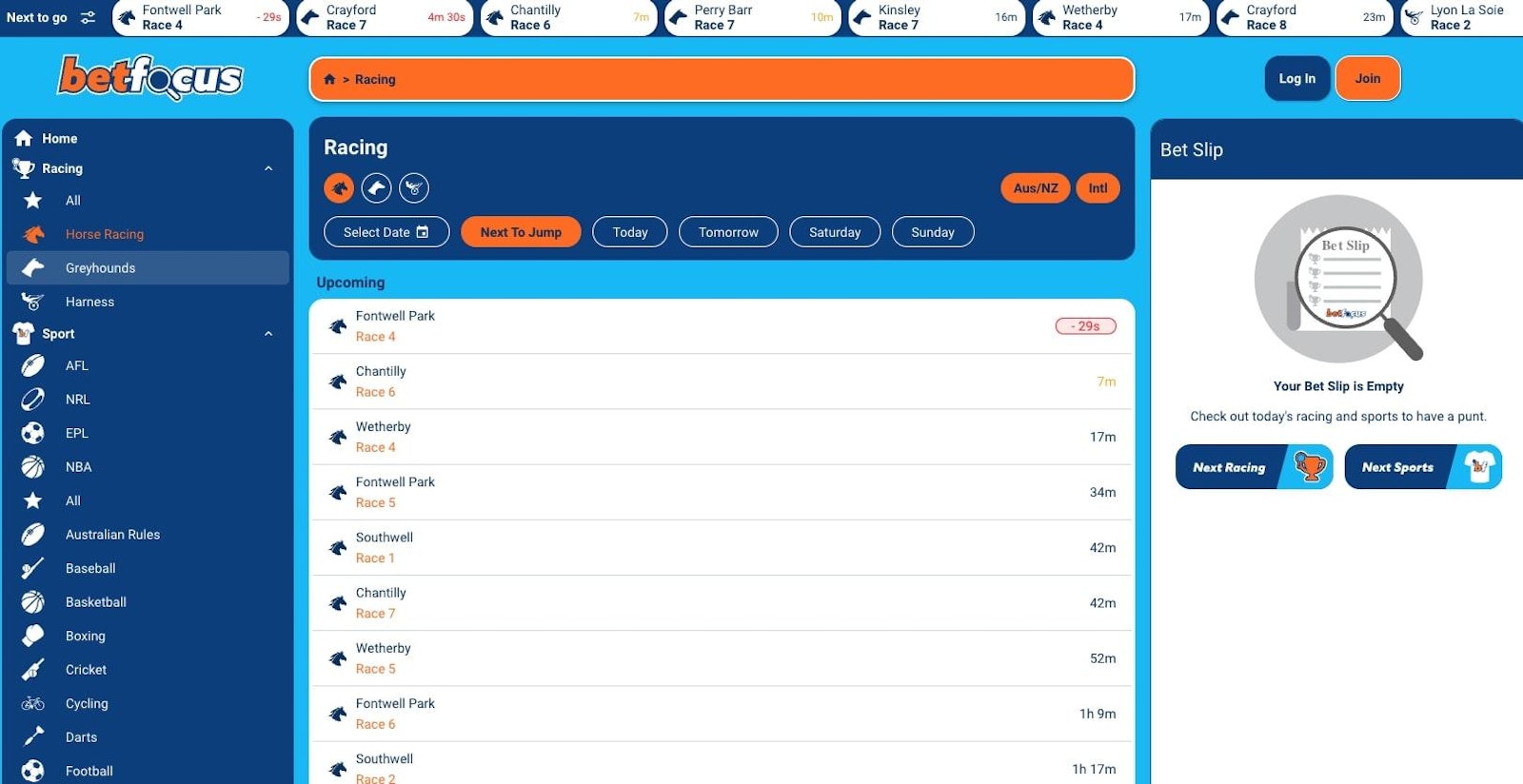
Task: Toggle the Intl region filter
Action: pyautogui.click(x=1098, y=188)
